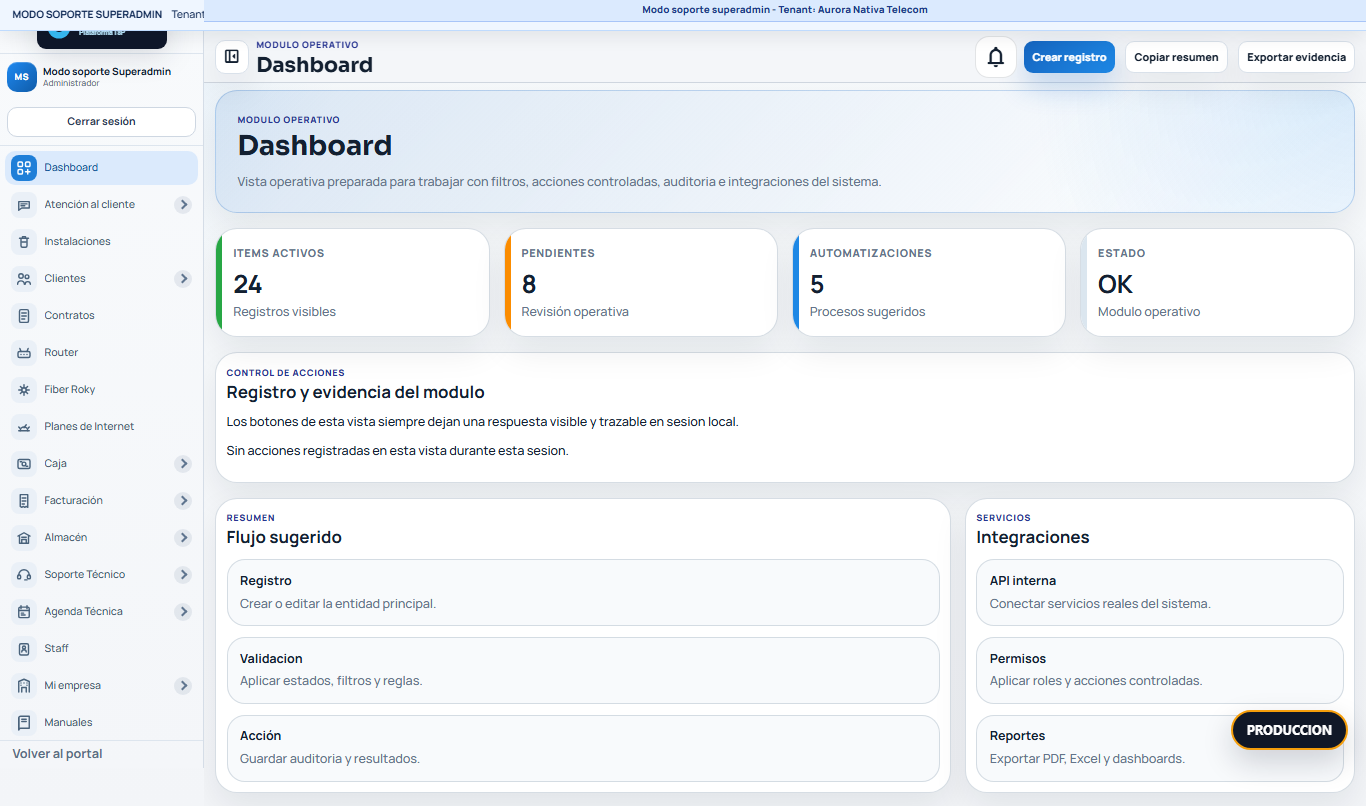Expand the Almacén submenu chevron
The height and width of the screenshot is (806, 1366).
point(183,538)
